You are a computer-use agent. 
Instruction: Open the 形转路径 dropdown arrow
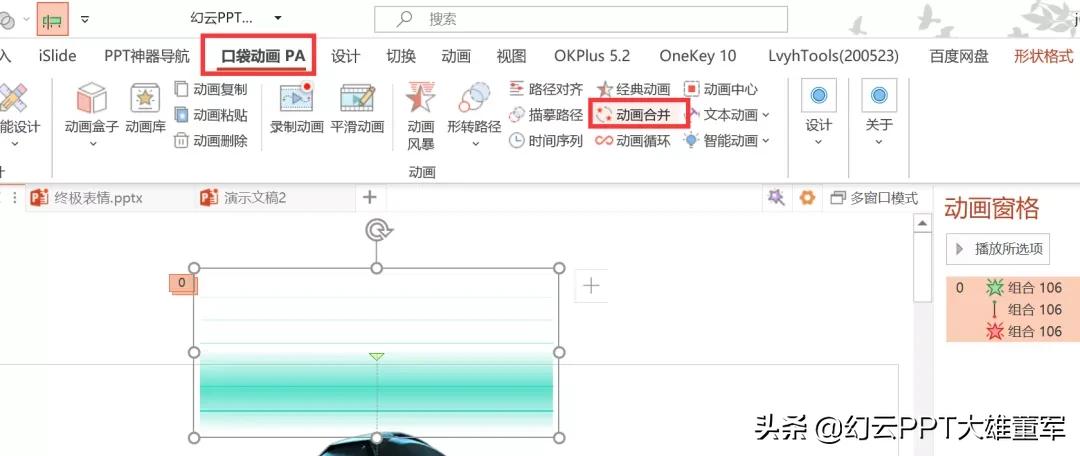(x=475, y=144)
